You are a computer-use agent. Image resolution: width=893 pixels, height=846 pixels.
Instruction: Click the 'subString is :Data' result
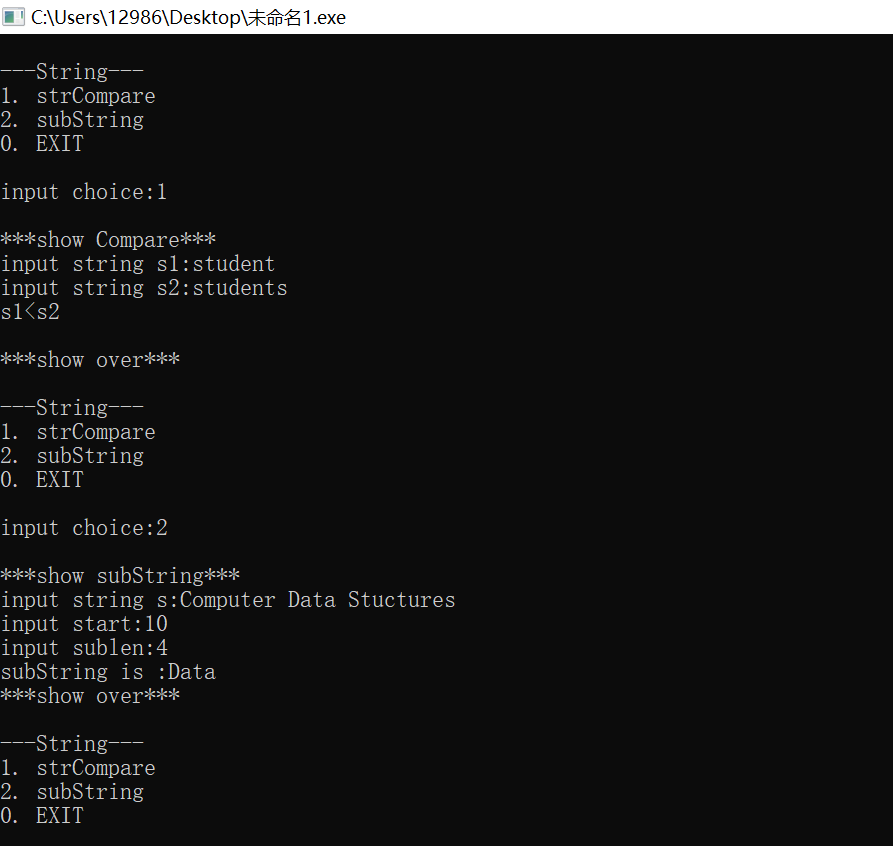click(x=108, y=672)
